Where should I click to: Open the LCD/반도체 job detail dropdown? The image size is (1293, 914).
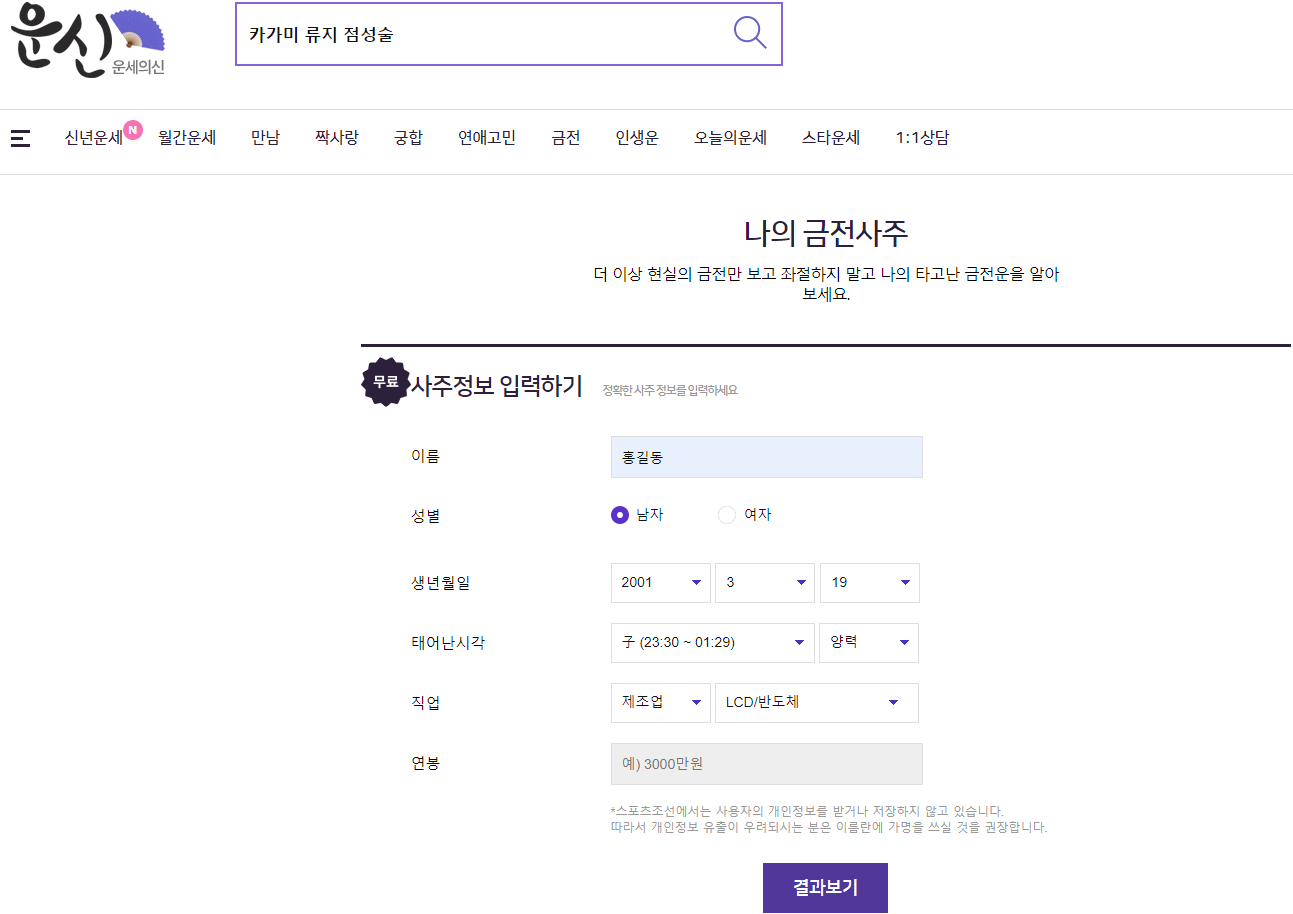click(x=816, y=702)
